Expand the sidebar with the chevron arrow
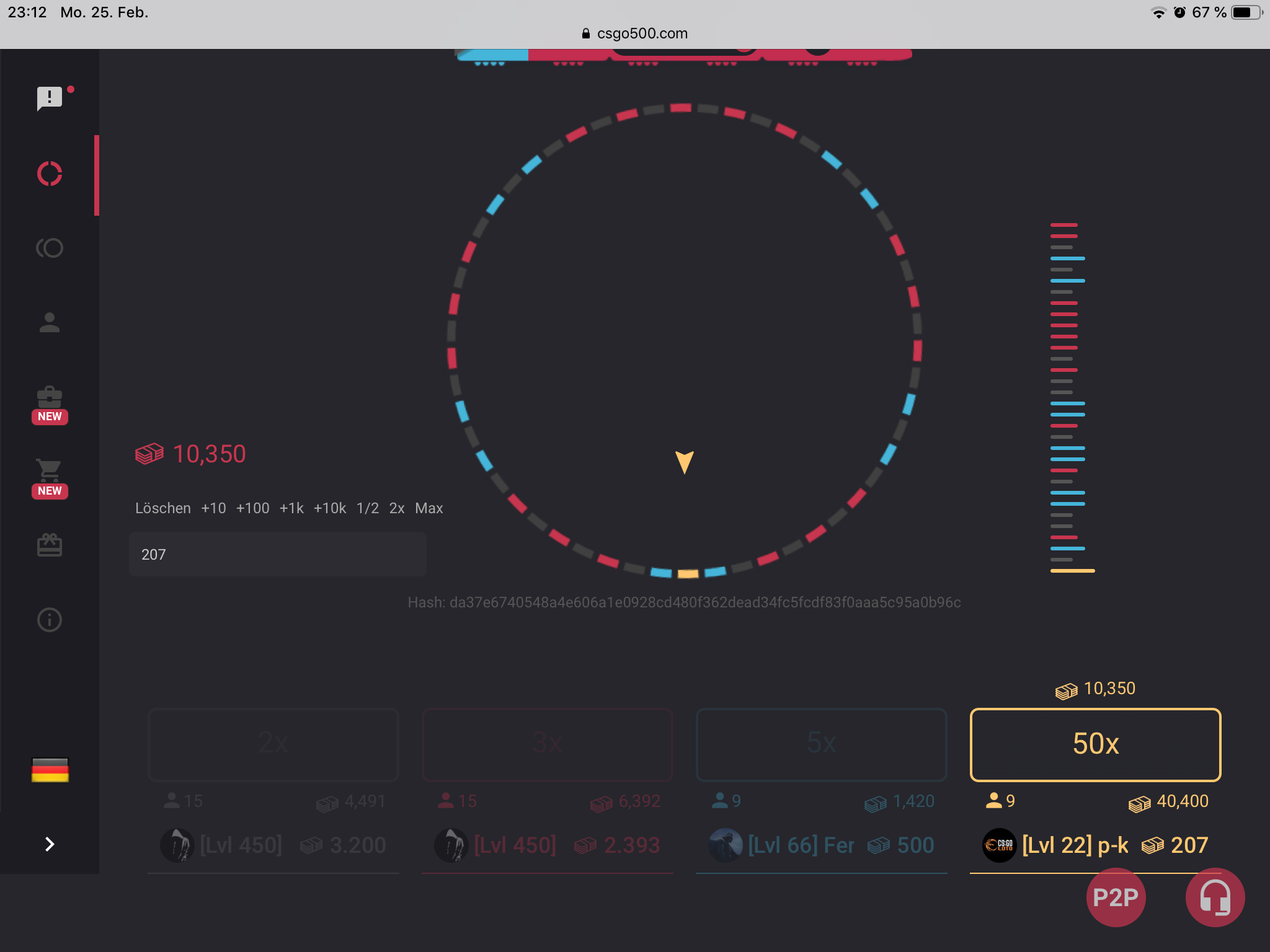Screen dimensions: 1270x952 pyautogui.click(x=50, y=844)
